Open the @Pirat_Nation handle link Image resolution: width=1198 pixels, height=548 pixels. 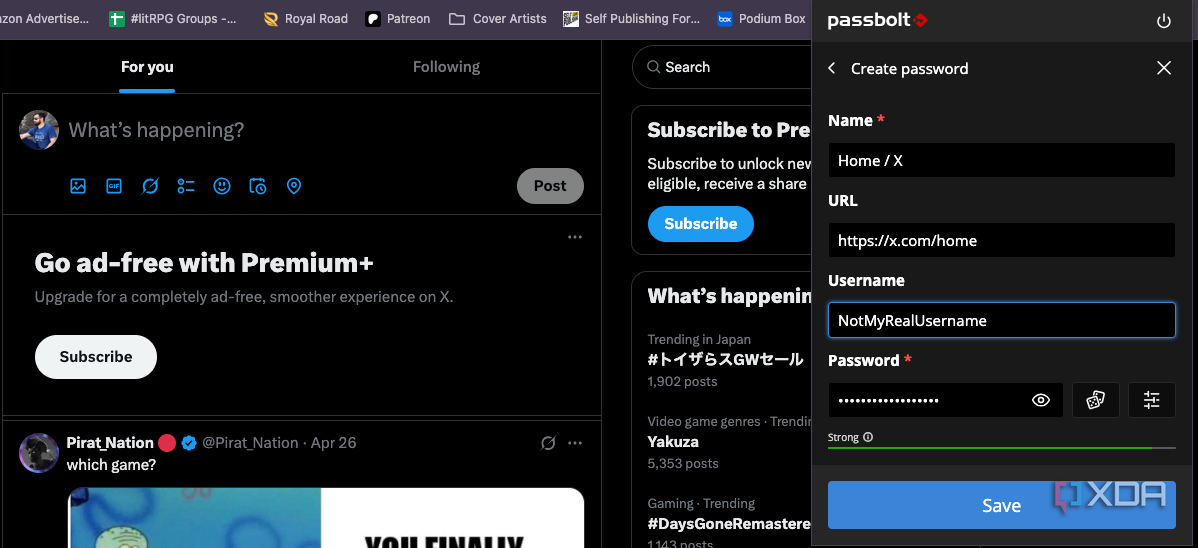point(250,443)
